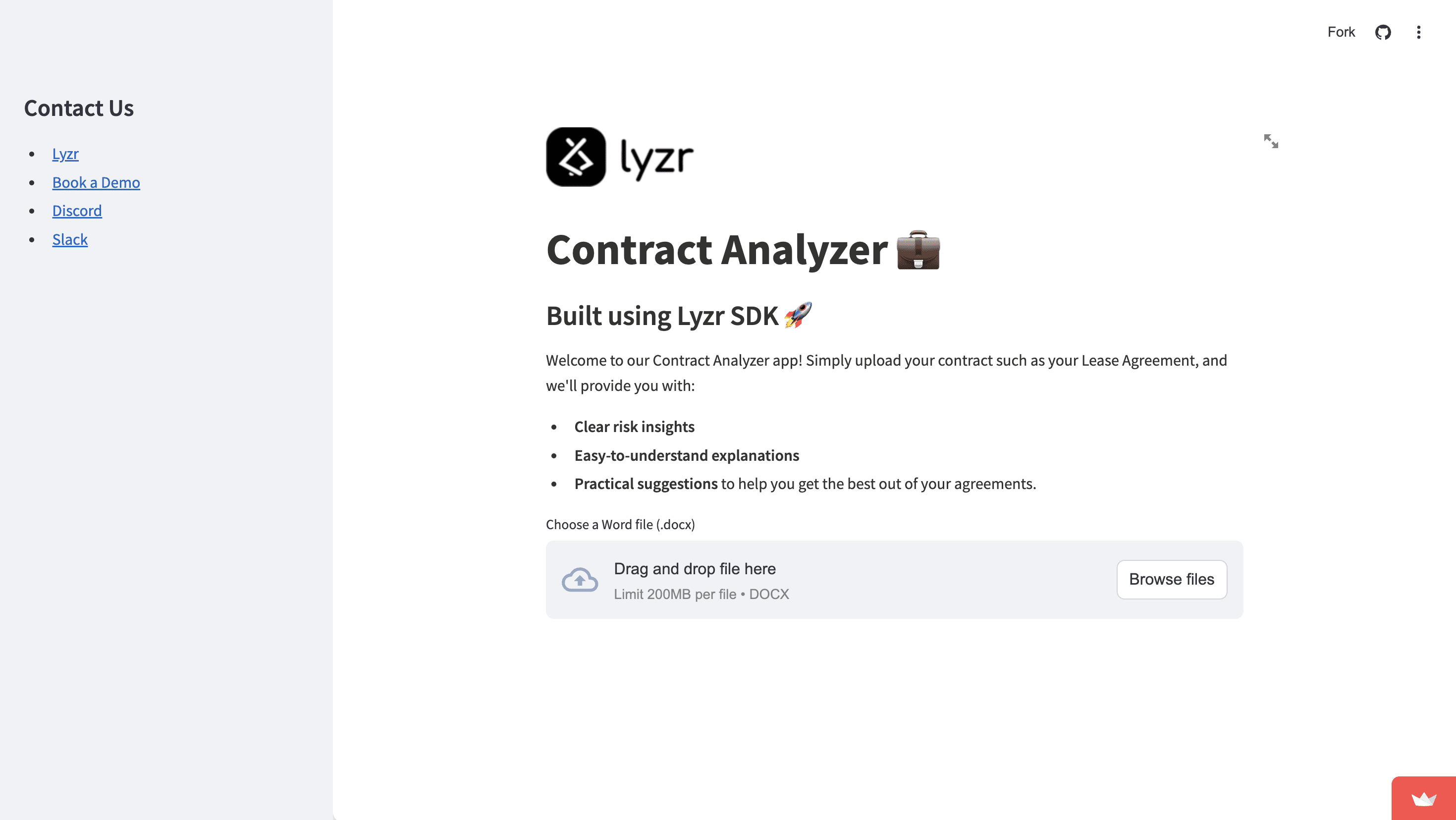Click the 'Drag and drop file here' text
The height and width of the screenshot is (820, 1456).
pos(695,568)
